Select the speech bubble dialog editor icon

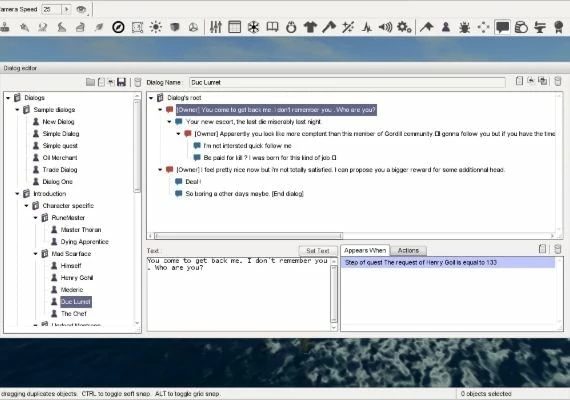[x=502, y=27]
